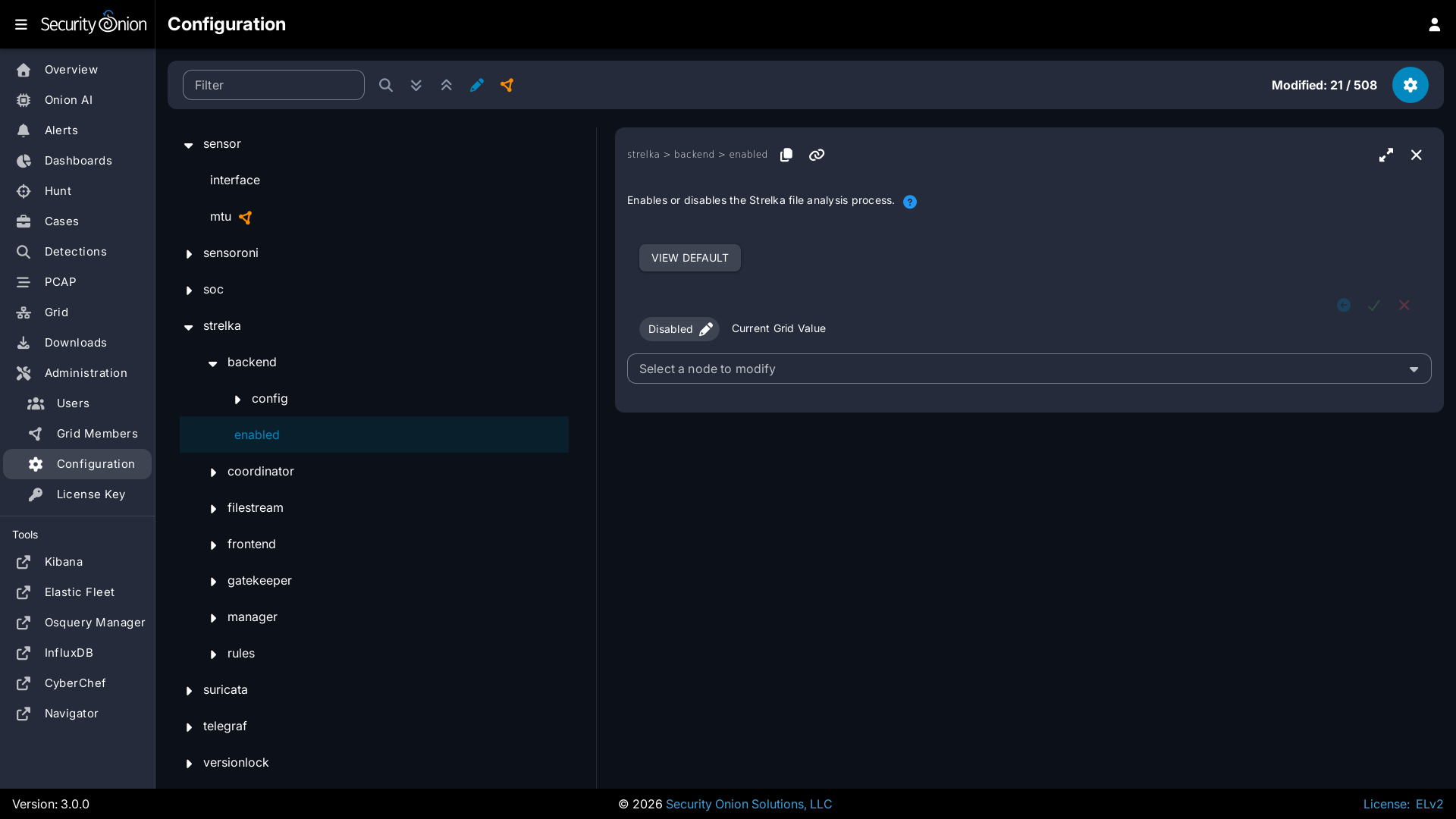Image resolution: width=1456 pixels, height=819 pixels.
Task: Go to Detections in the sidebar
Action: pyautogui.click(x=75, y=252)
